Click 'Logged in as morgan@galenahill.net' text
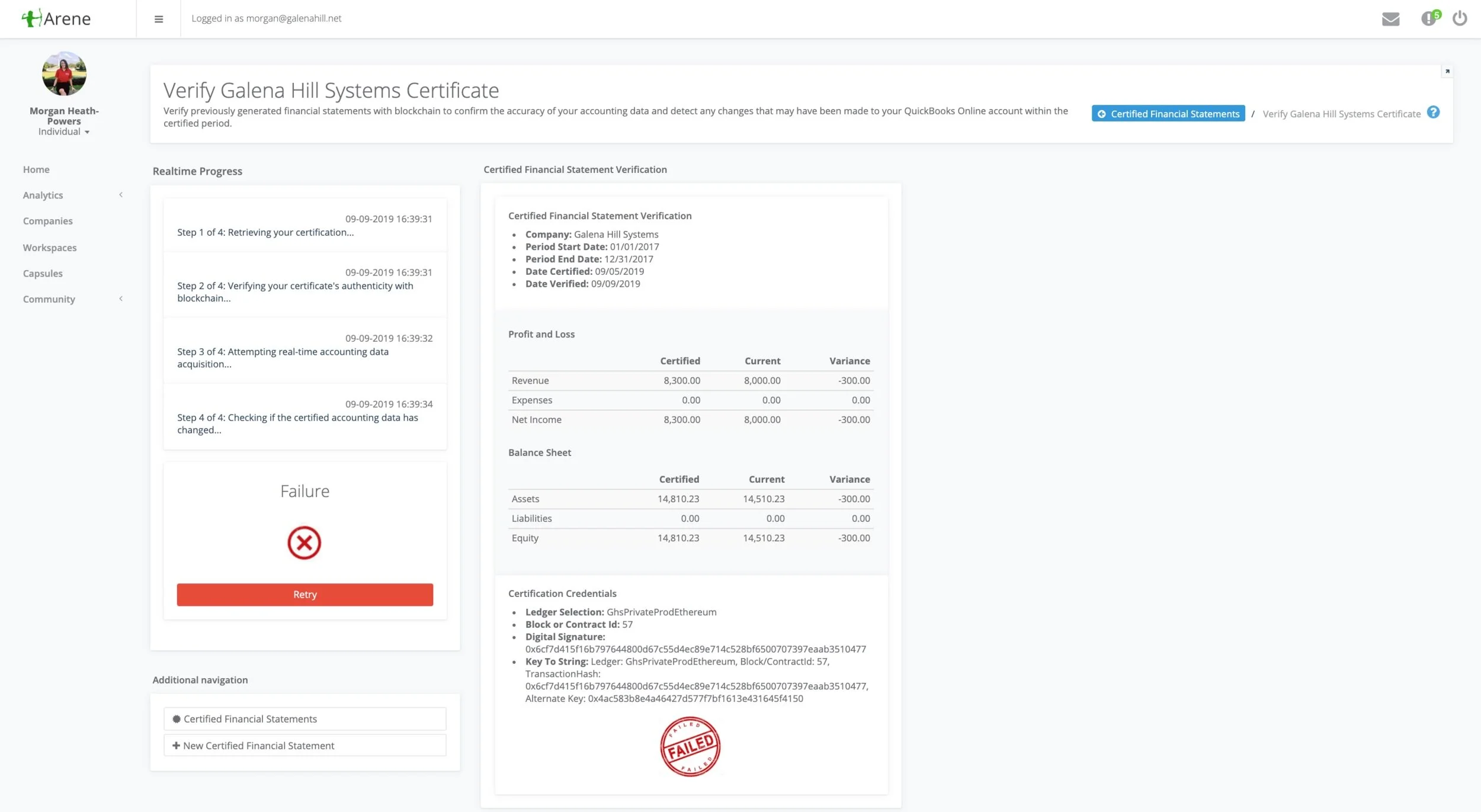Screen dimensions: 1481x812 (x=266, y=18)
